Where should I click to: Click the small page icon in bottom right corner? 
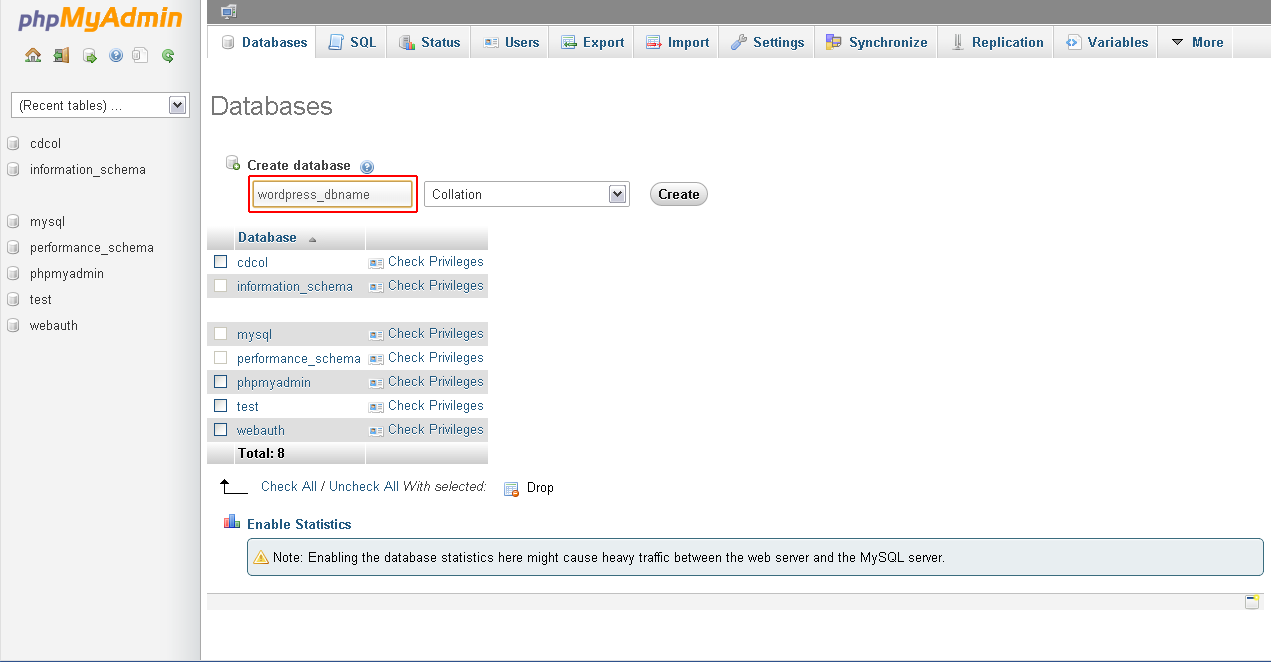[1252, 602]
